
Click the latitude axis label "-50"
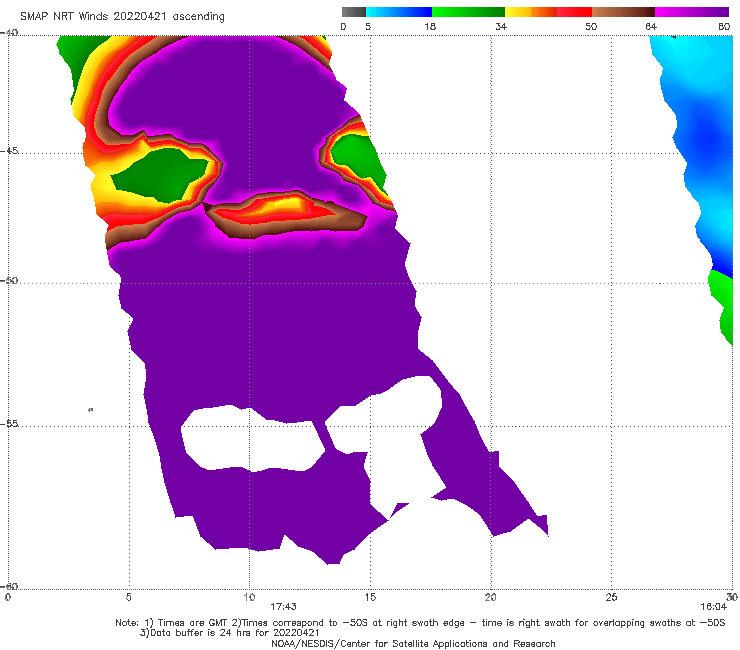[x=9, y=280]
